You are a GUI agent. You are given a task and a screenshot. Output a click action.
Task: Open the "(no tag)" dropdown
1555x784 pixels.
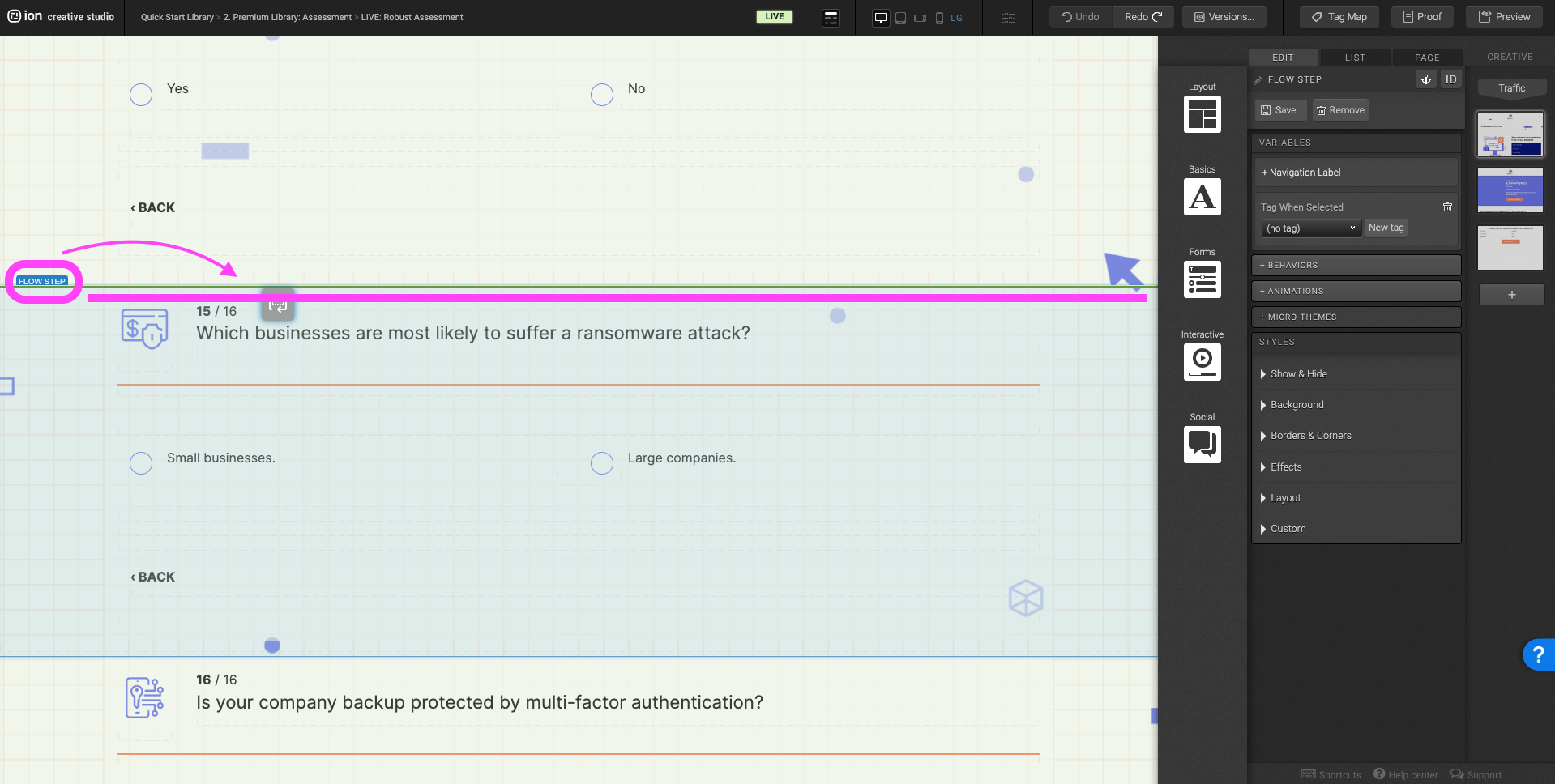click(x=1310, y=228)
